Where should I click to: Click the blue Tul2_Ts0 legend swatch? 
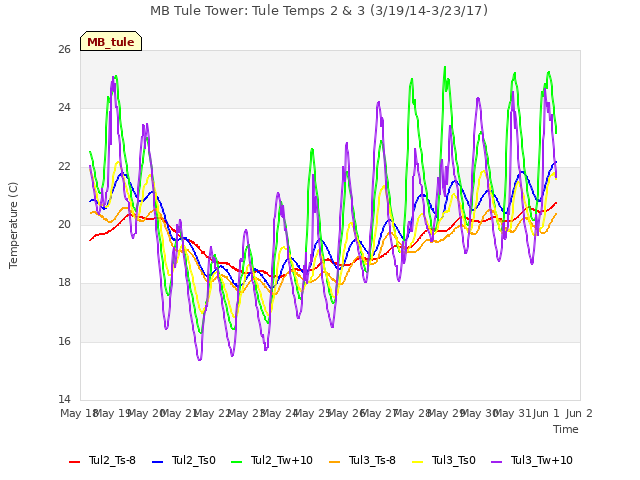tap(157, 462)
